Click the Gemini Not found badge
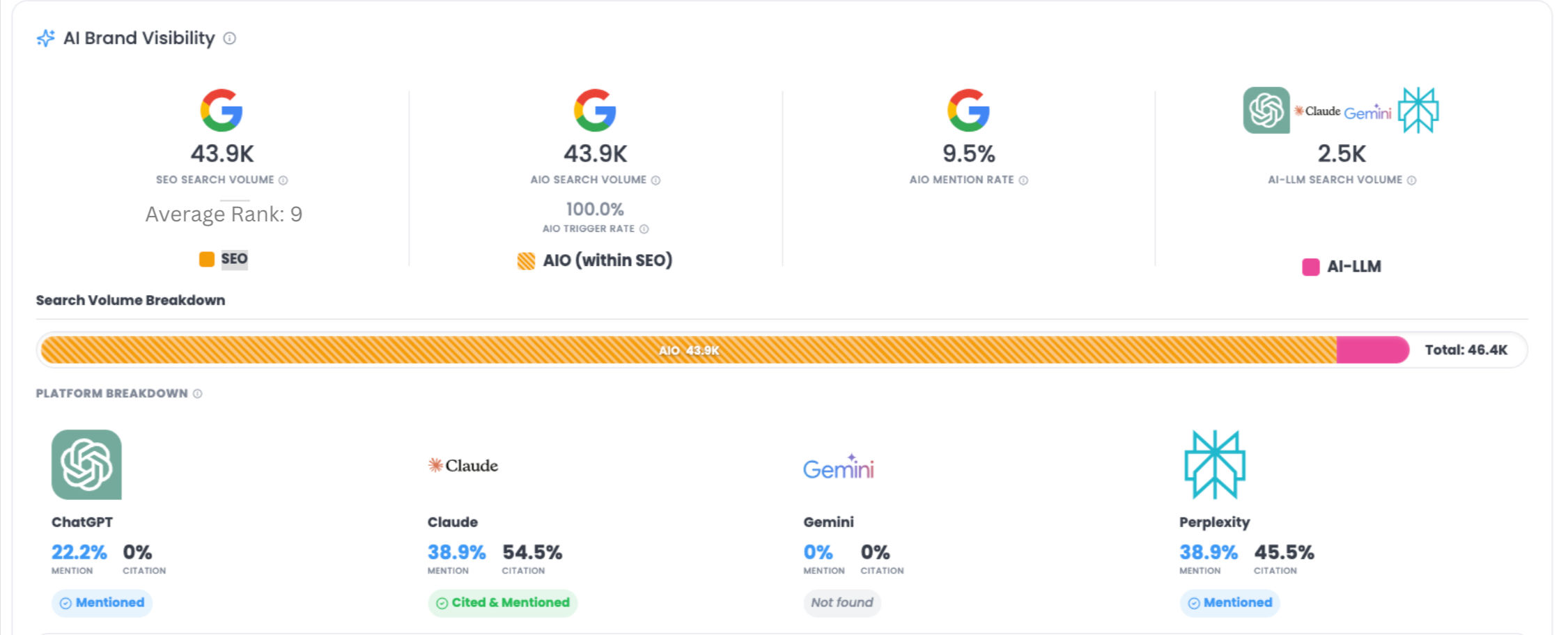Viewport: 1568px width, 635px height. point(841,603)
